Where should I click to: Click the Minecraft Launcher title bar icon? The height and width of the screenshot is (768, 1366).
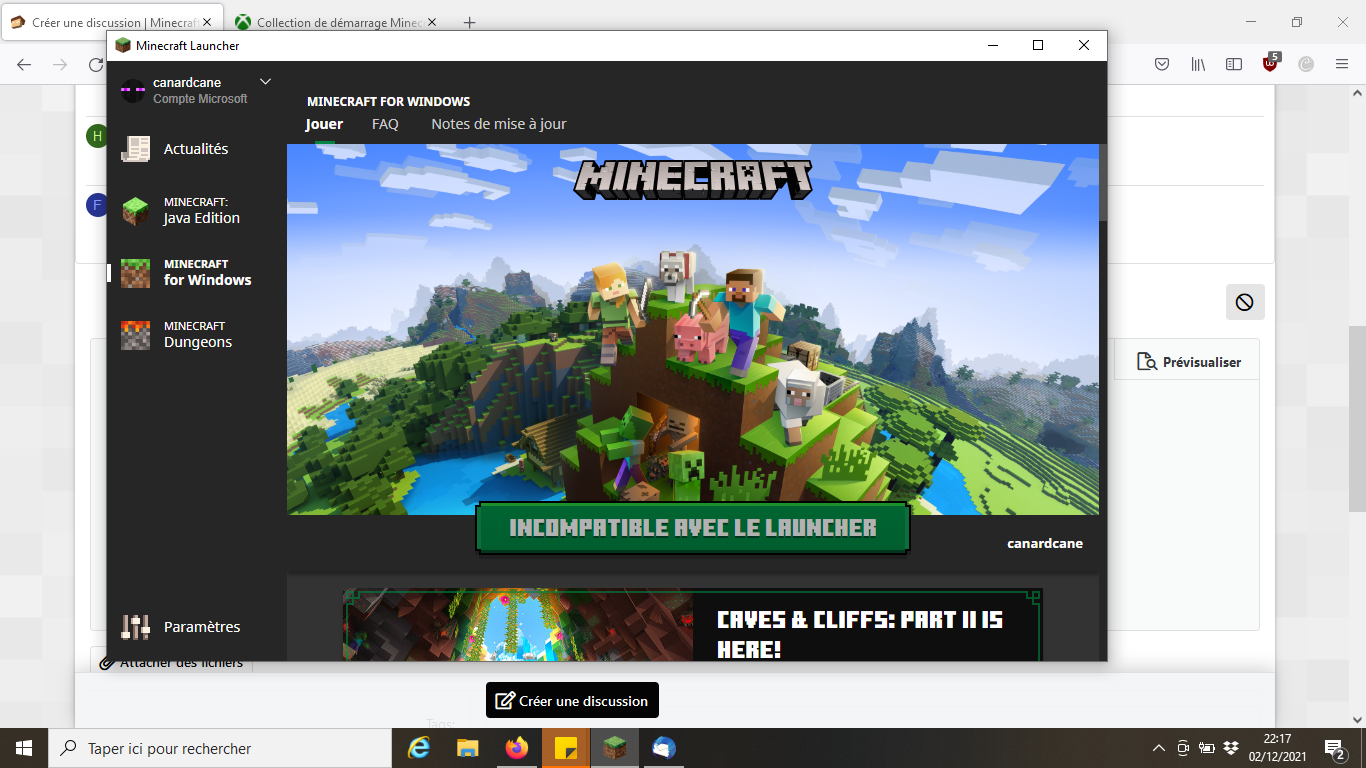[123, 45]
